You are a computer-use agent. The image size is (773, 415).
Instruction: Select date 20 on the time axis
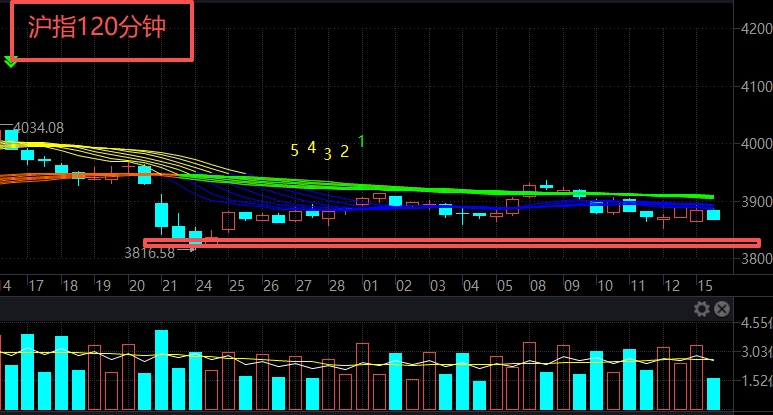(x=139, y=287)
